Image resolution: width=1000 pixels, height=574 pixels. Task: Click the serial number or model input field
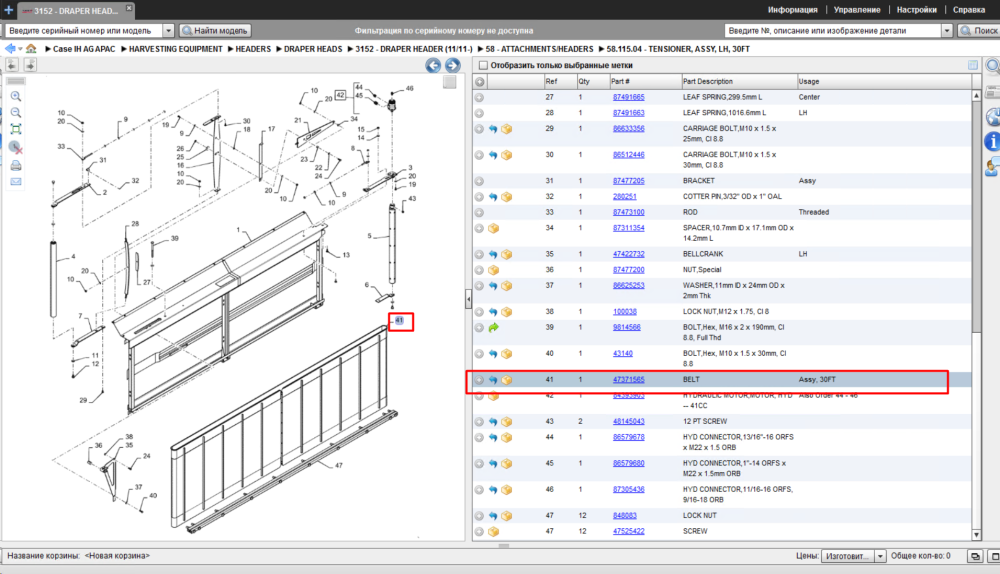click(x=84, y=31)
